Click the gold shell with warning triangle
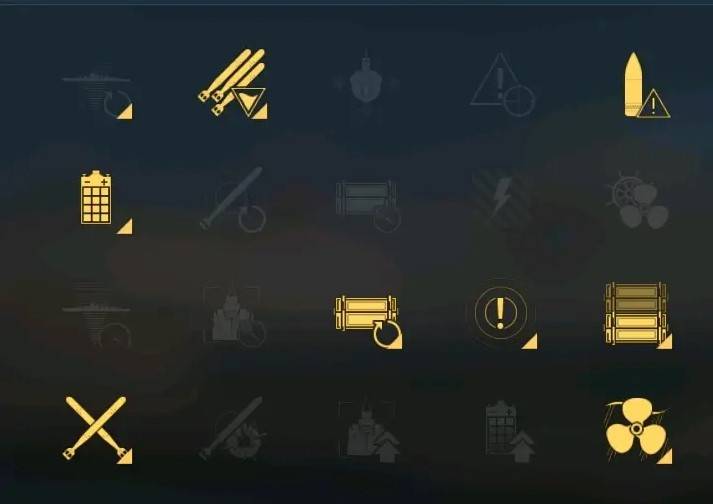The height and width of the screenshot is (504, 713). 647,85
